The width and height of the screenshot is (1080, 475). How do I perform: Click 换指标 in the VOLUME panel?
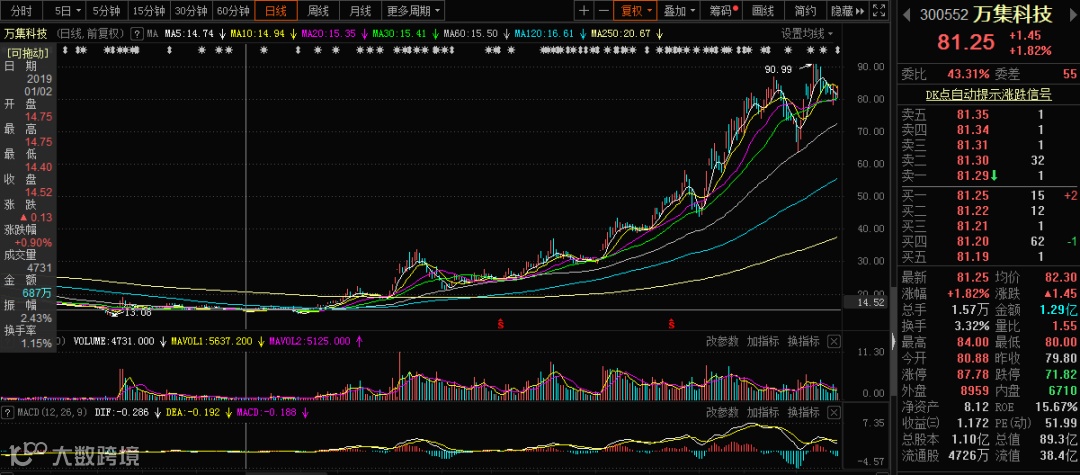[803, 341]
